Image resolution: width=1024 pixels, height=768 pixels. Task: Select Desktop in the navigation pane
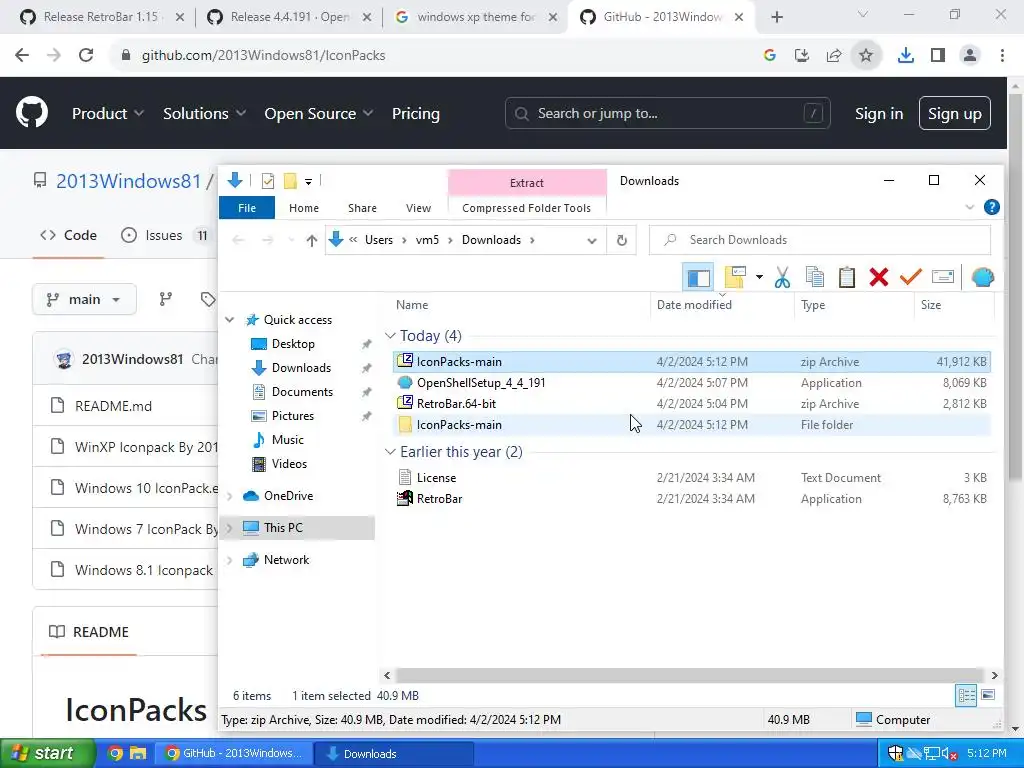click(293, 344)
